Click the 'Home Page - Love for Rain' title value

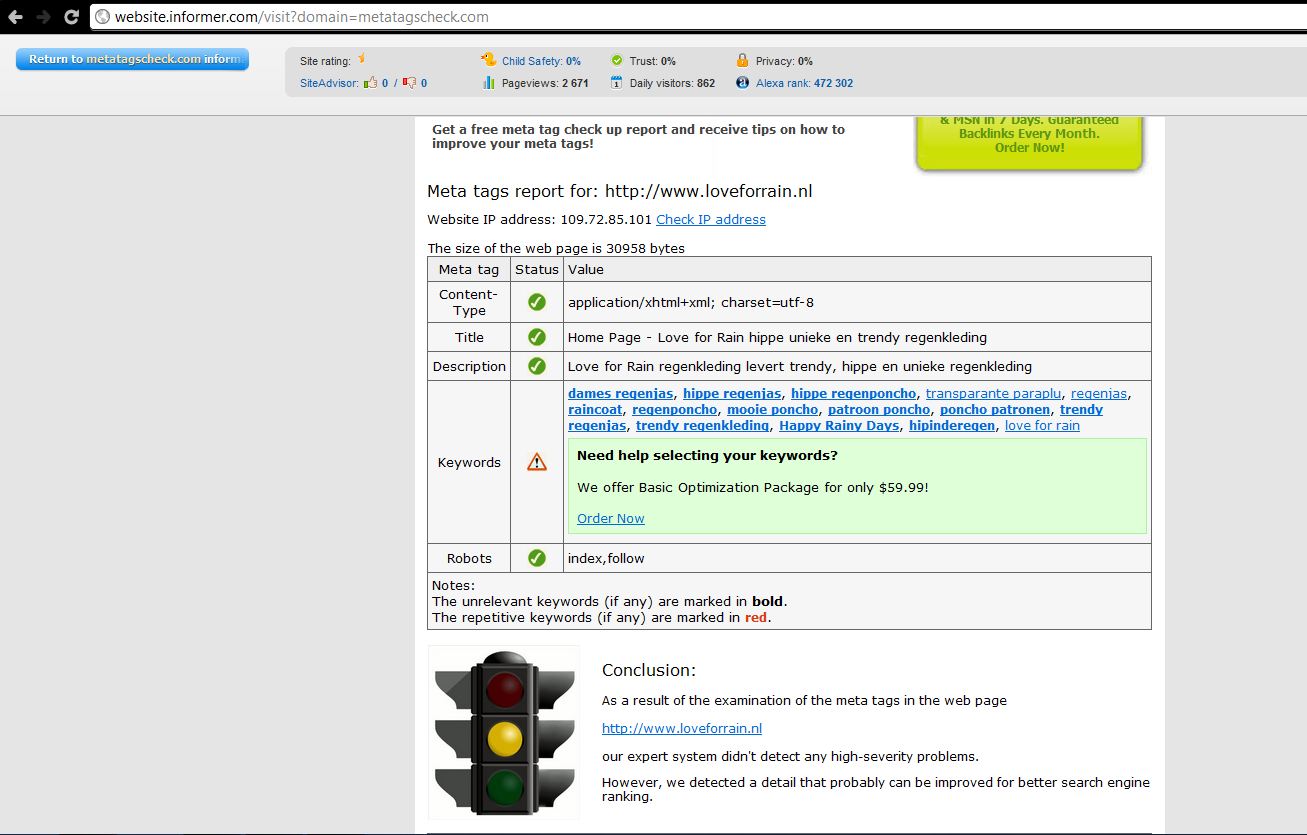(x=777, y=337)
